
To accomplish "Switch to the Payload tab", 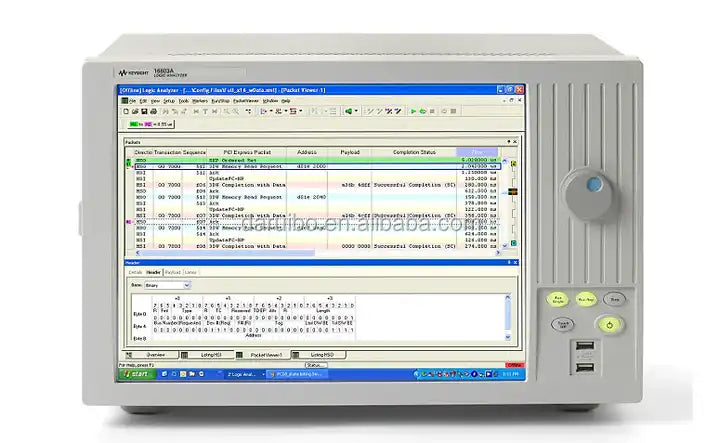I will point(173,272).
